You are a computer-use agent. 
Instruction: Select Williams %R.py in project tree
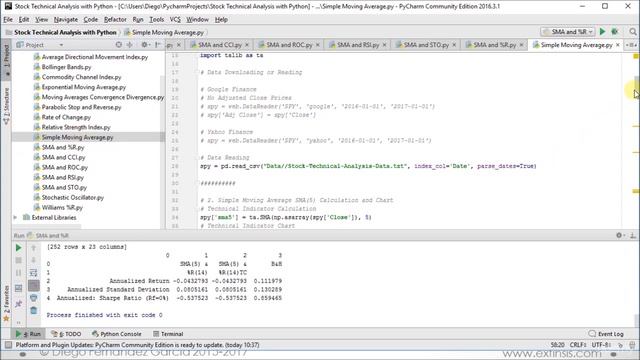pyautogui.click(x=62, y=207)
